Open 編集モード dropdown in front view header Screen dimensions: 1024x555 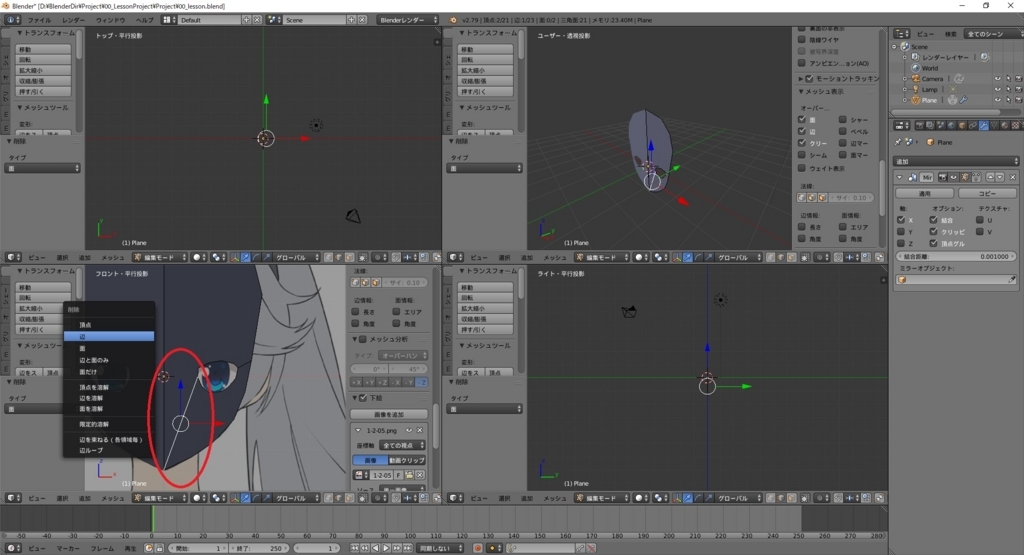coord(160,498)
